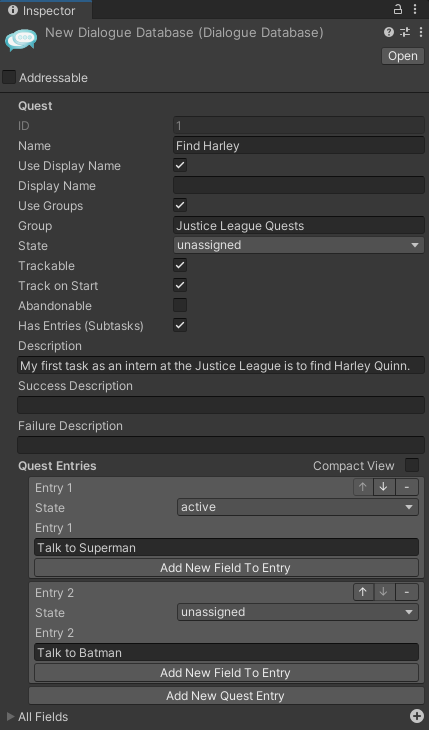429x730 pixels.
Task: Click the Open button
Action: pyautogui.click(x=403, y=56)
